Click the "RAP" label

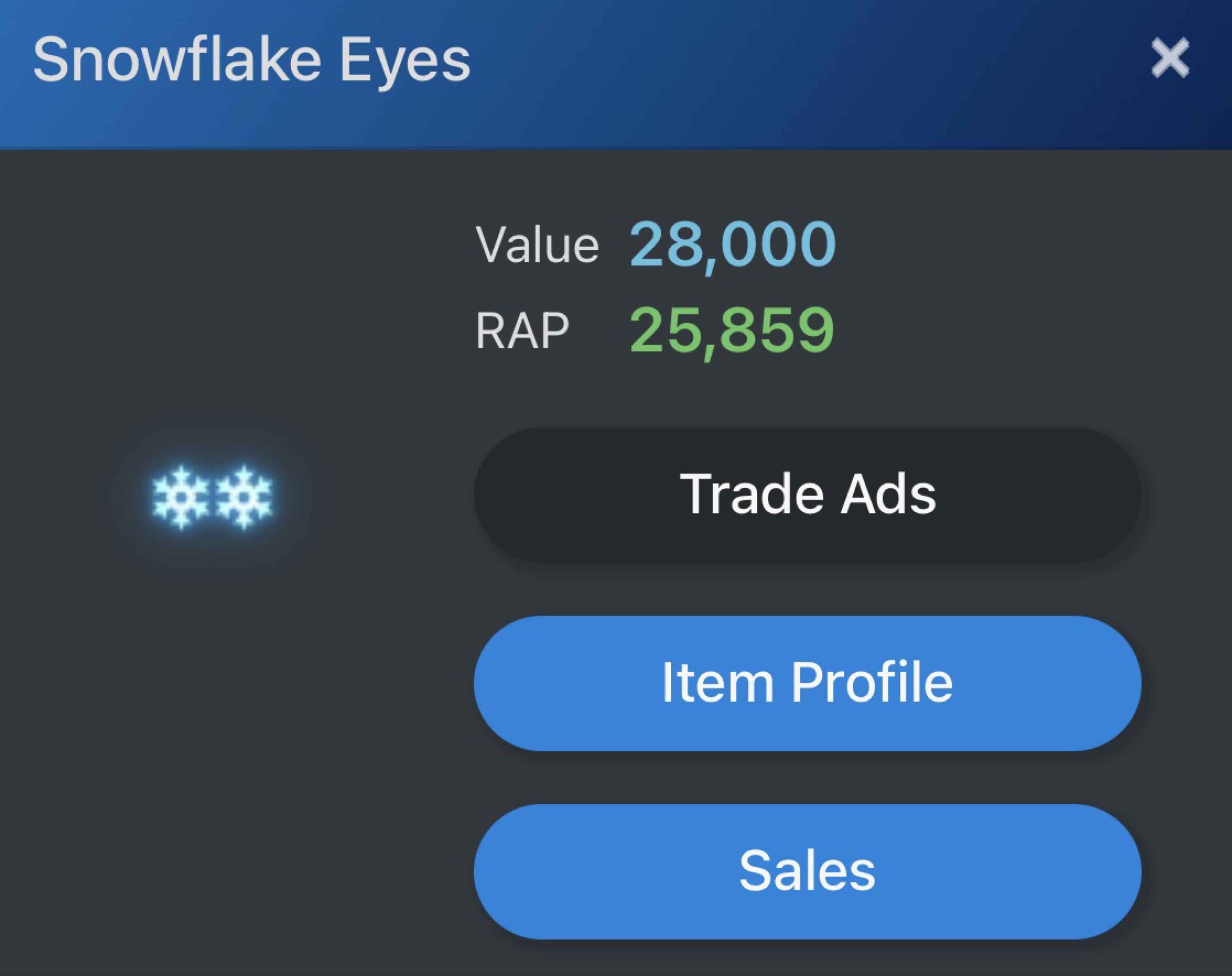click(522, 331)
